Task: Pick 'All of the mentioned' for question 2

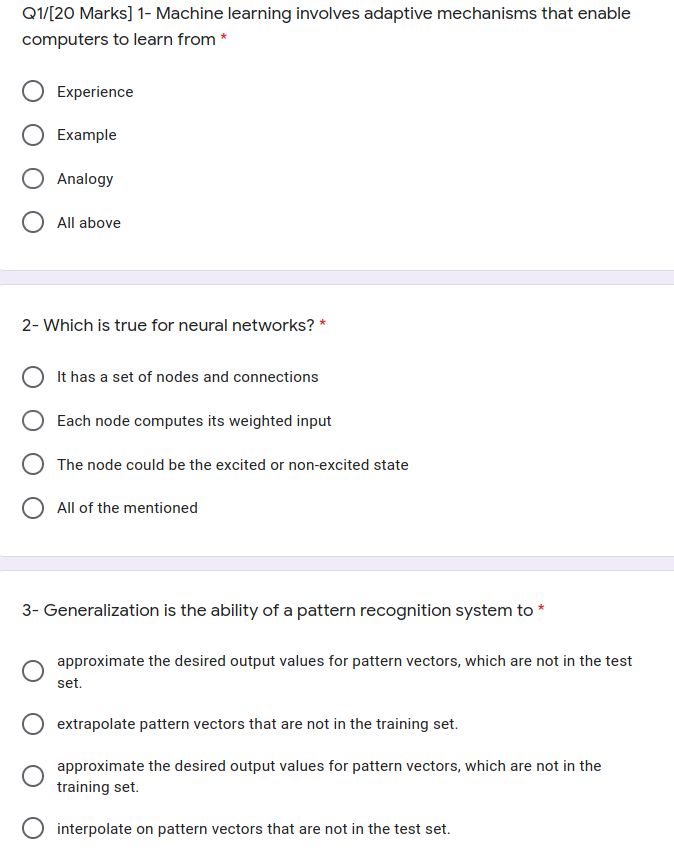Action: pos(33,508)
